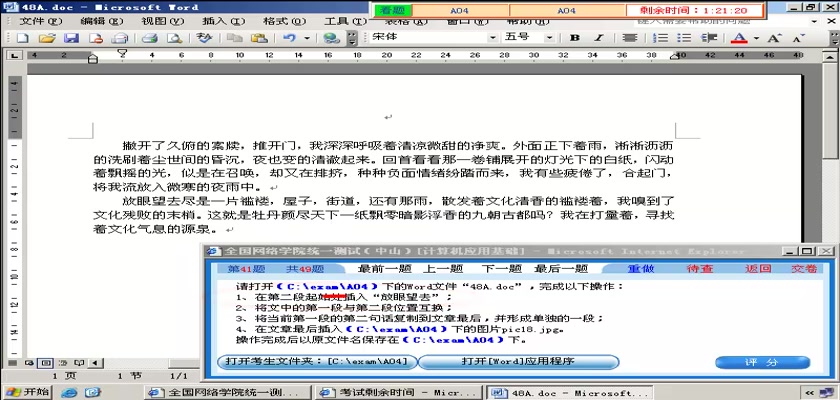
Task: Switch to Reading Layout view icon
Action: click(x=79, y=363)
